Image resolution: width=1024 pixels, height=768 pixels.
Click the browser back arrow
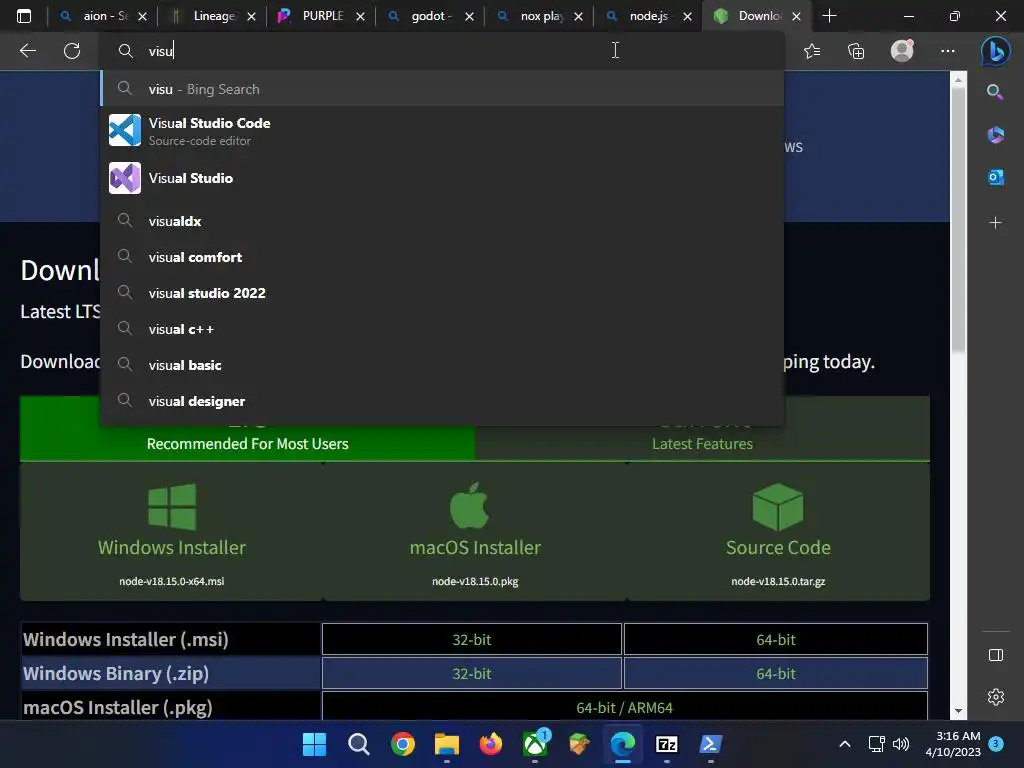tap(27, 51)
